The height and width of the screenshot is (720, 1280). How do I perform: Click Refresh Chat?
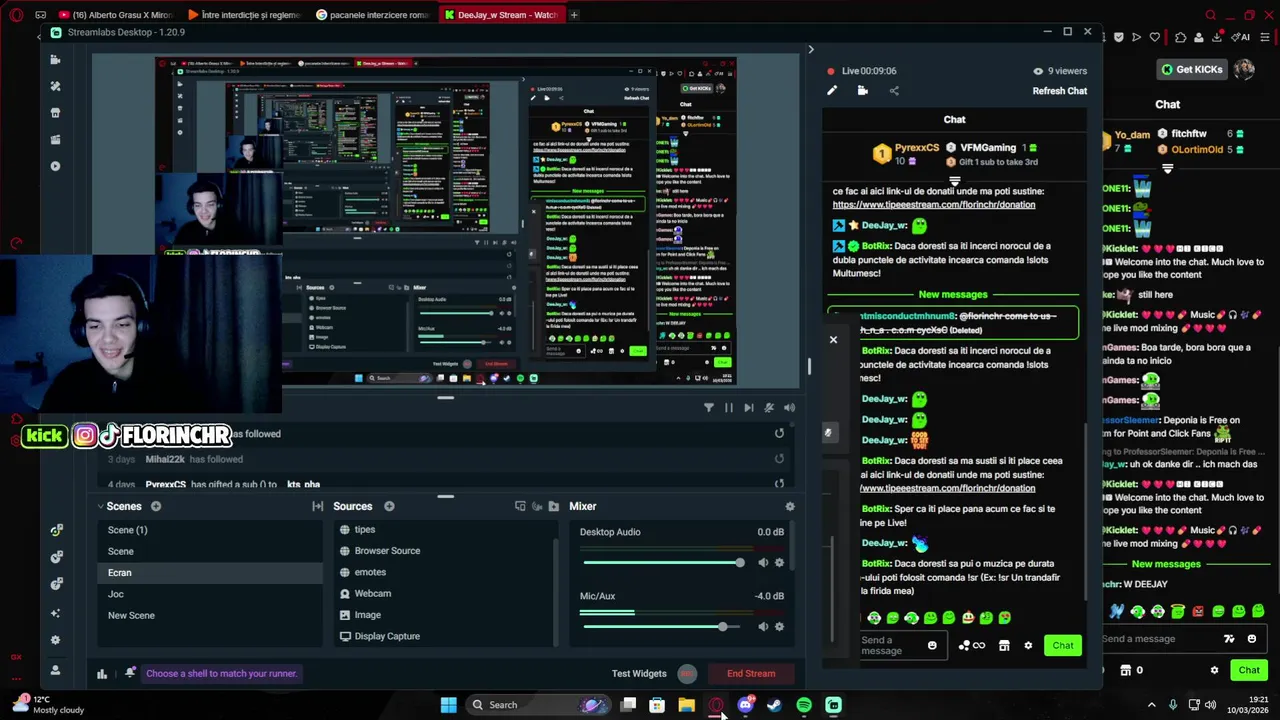point(1059,91)
